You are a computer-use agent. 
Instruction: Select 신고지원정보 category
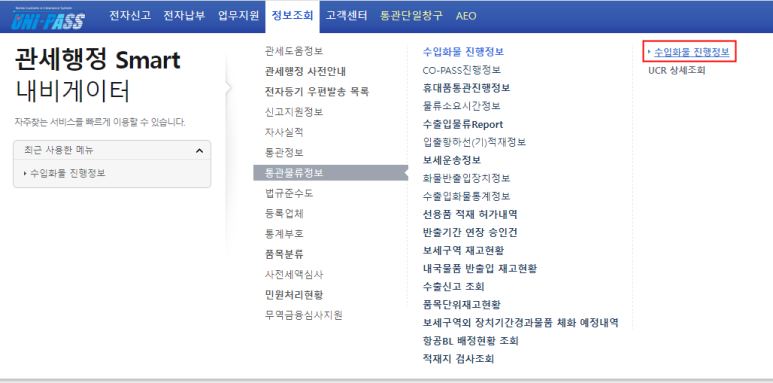pyautogui.click(x=294, y=112)
